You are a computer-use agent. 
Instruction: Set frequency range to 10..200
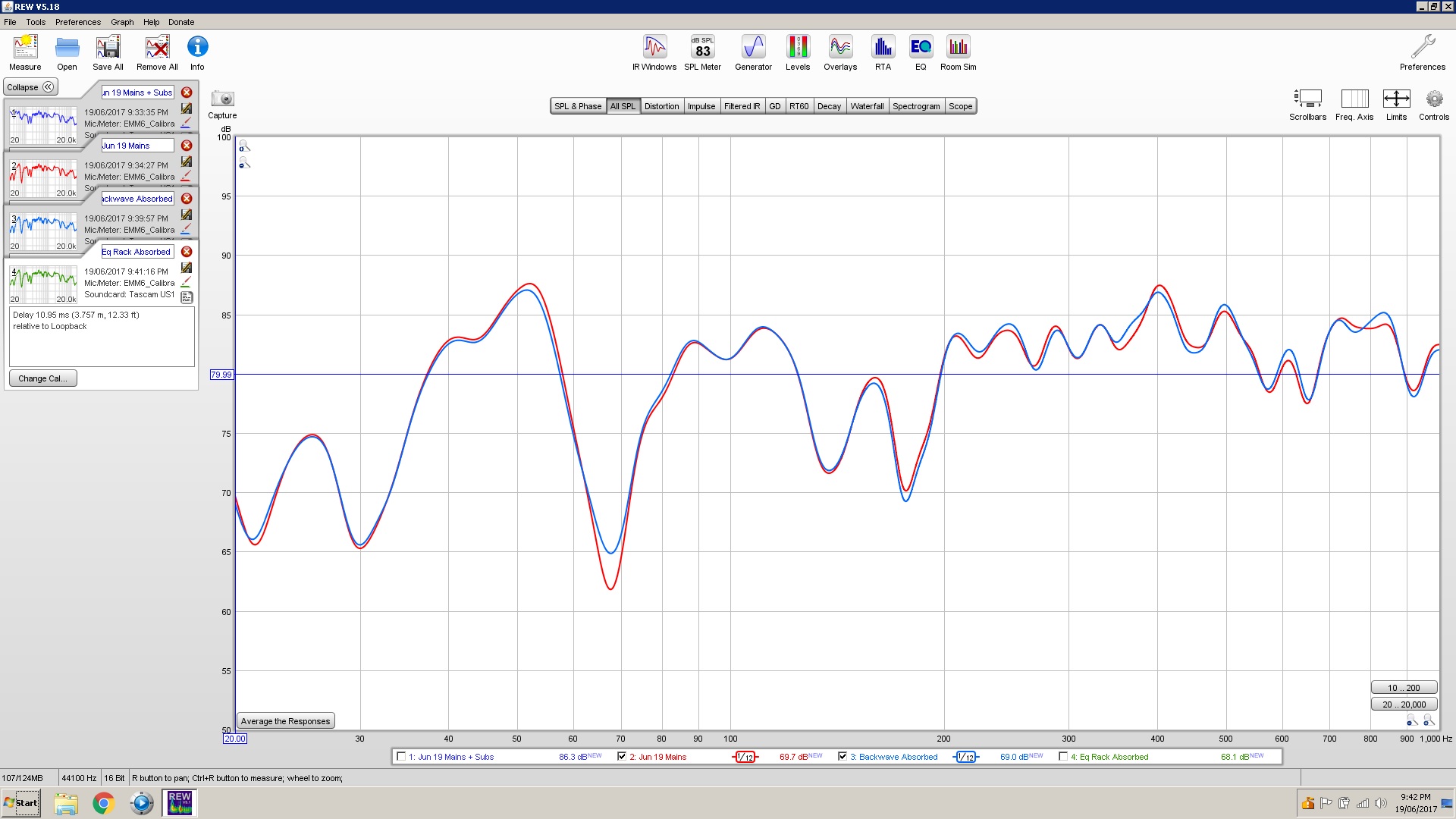(x=1404, y=688)
